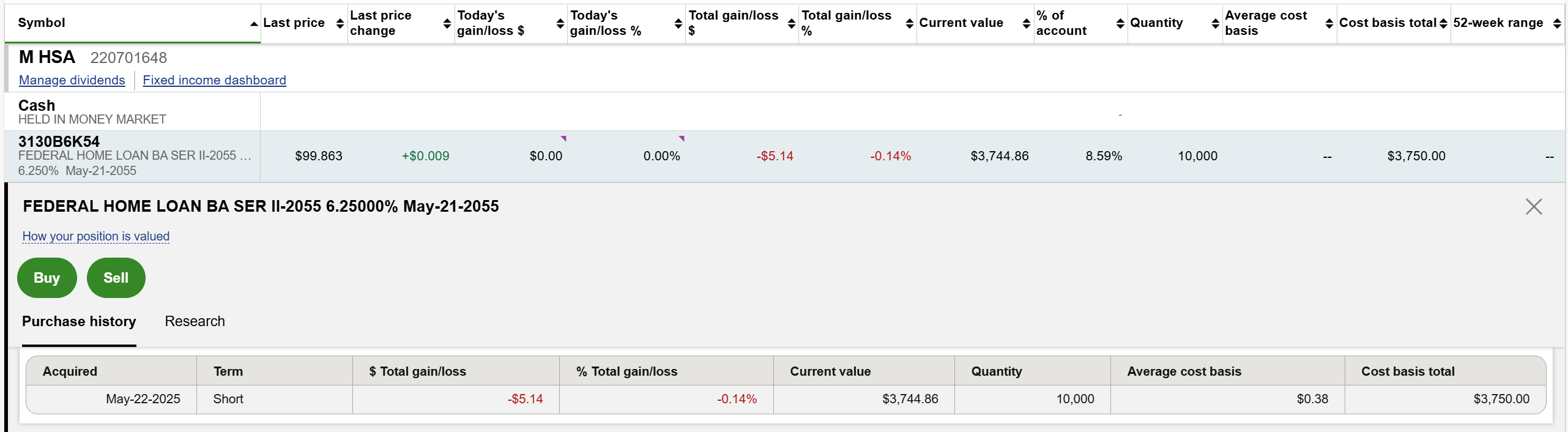This screenshot has width=1568, height=432.
Task: Select the Purchase history tab
Action: (x=79, y=321)
